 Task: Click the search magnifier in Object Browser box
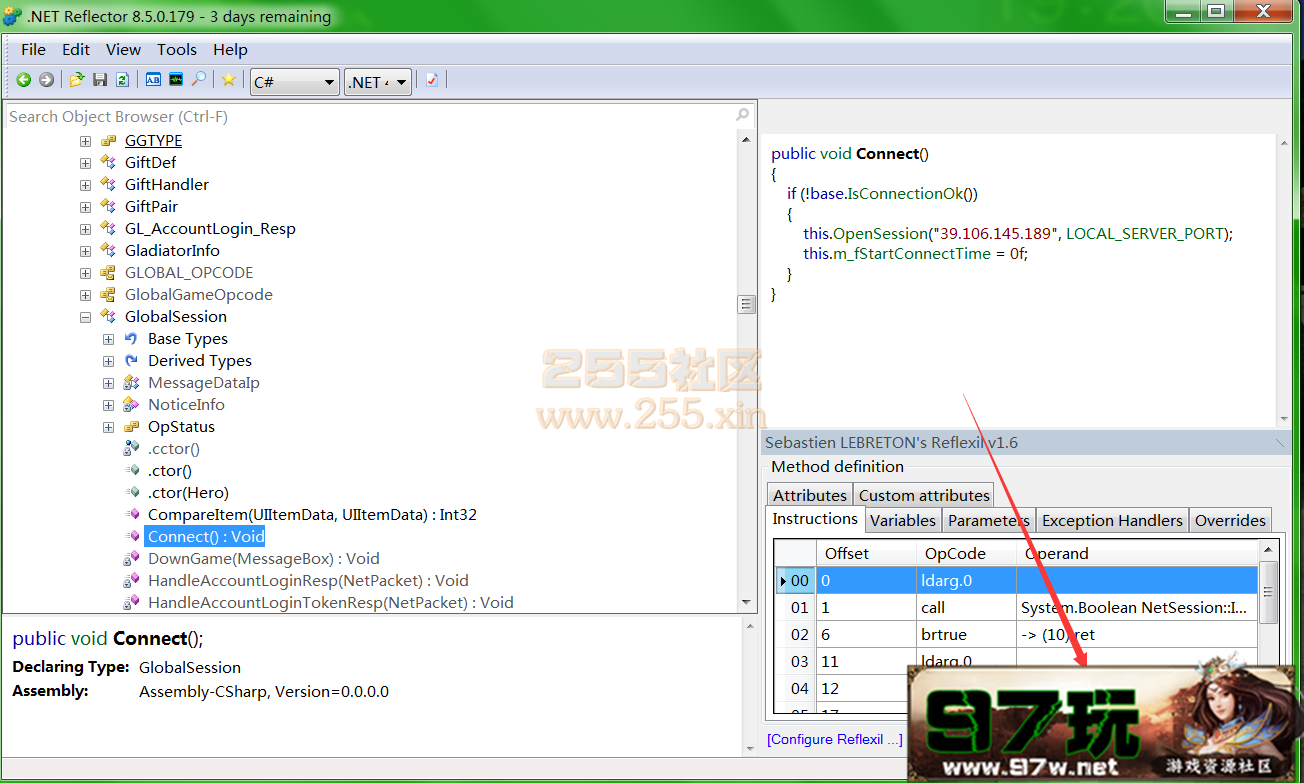click(x=742, y=115)
